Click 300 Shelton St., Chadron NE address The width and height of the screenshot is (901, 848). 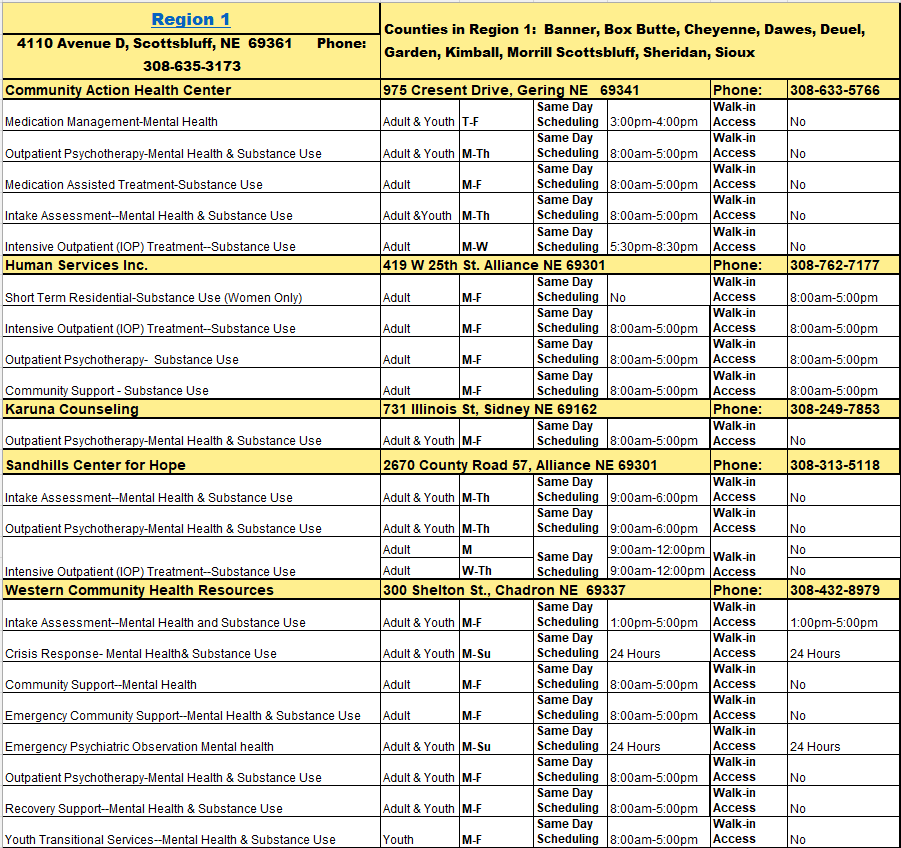(545, 590)
